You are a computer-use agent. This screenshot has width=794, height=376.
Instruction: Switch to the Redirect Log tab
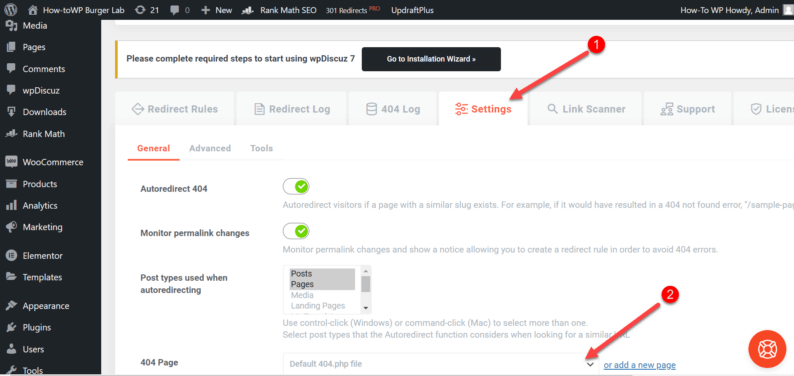coord(292,109)
